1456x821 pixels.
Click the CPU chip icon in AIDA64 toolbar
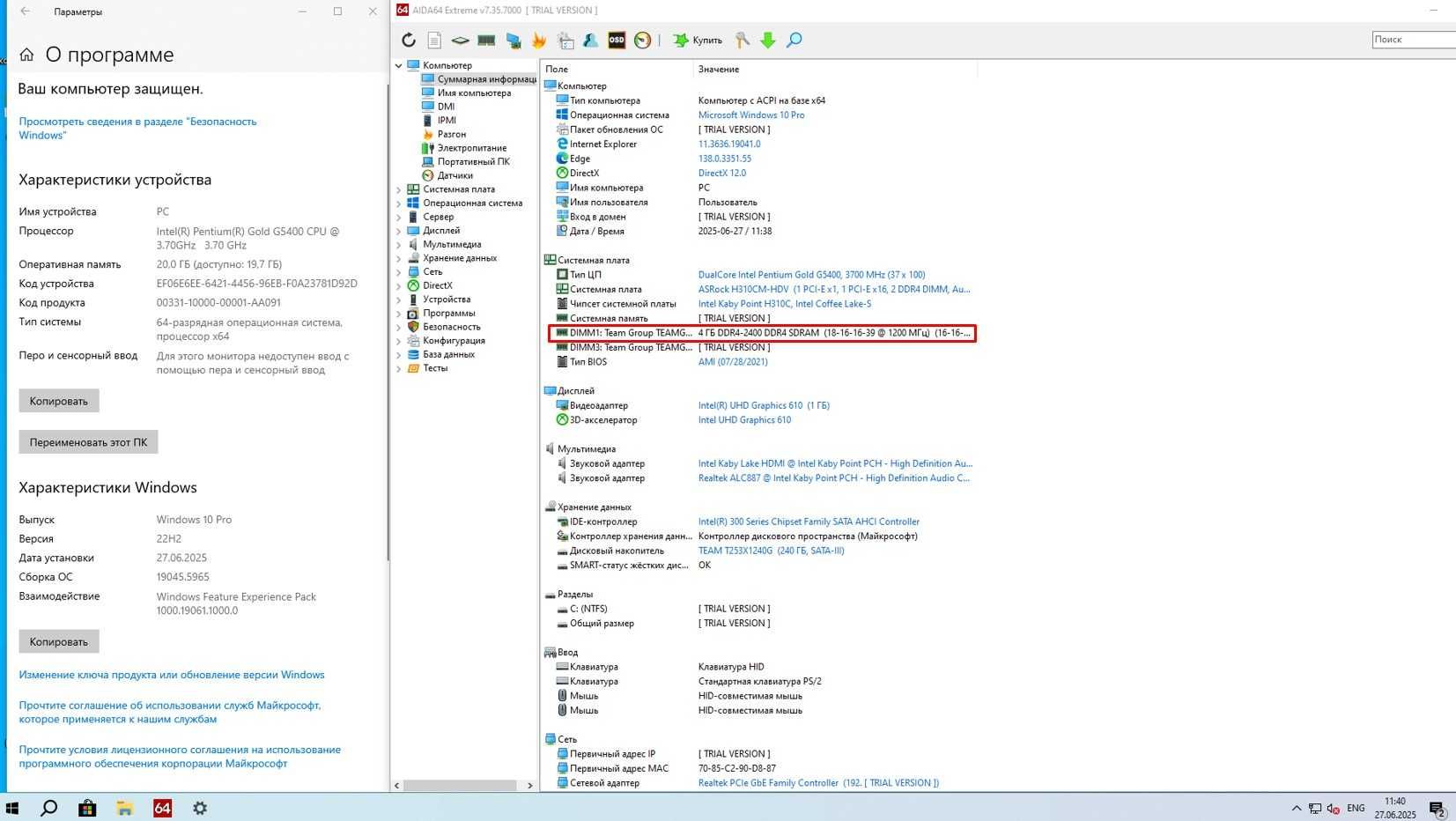[x=460, y=40]
